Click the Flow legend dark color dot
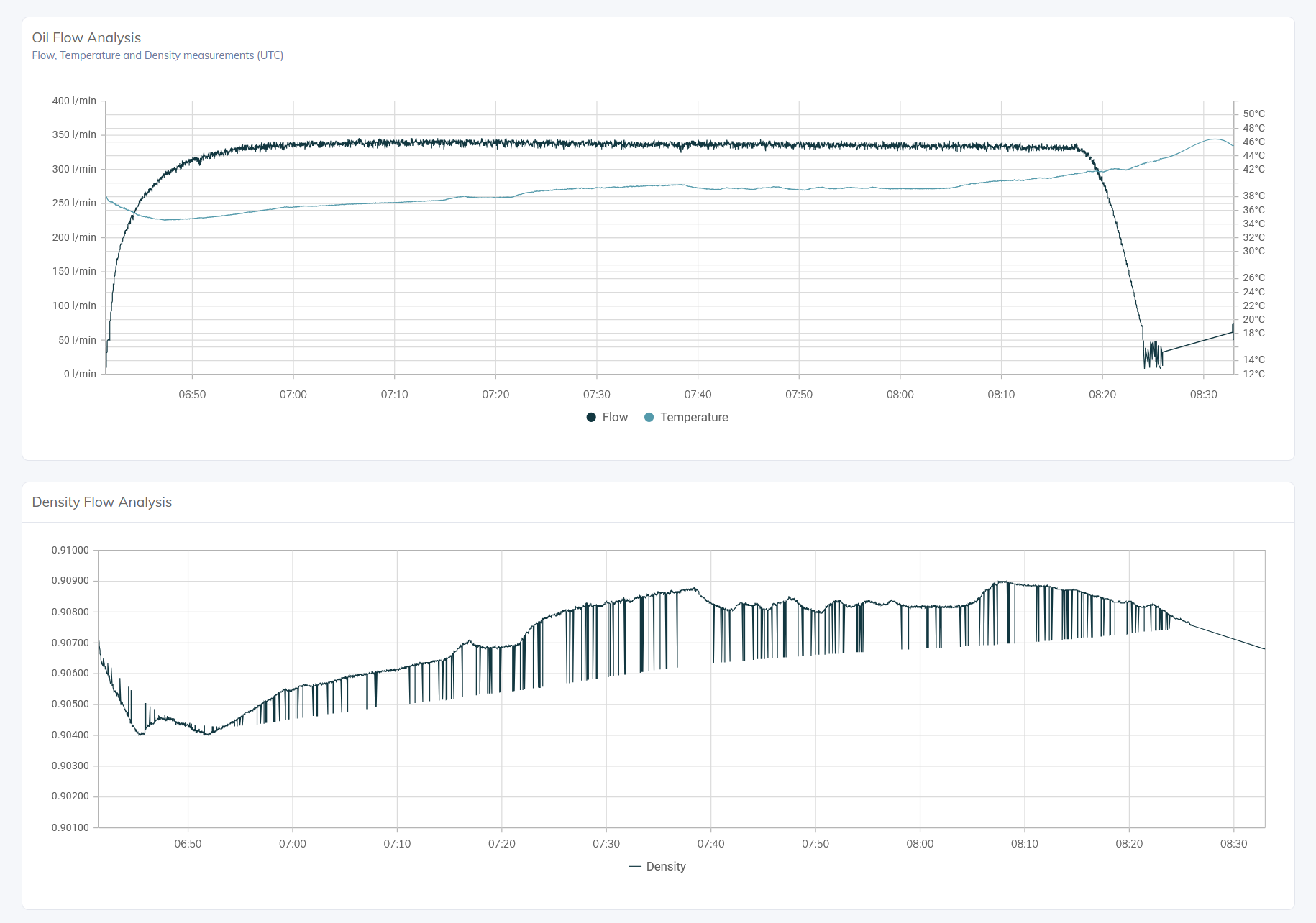Image resolution: width=1316 pixels, height=923 pixels. tap(591, 418)
